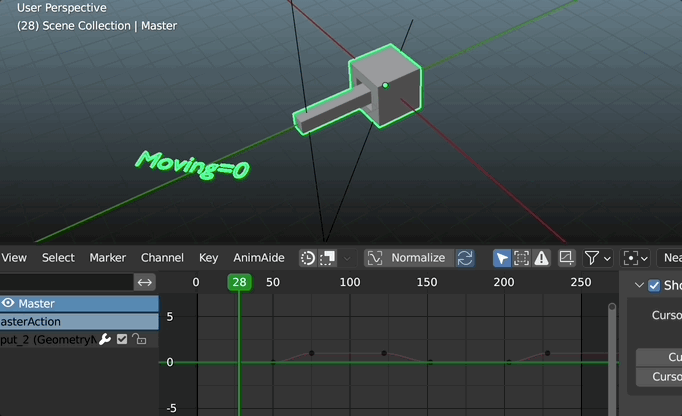Toggle the dashed-square selected keyframes handles icon
Screen dimensions: 682x416
point(521,258)
